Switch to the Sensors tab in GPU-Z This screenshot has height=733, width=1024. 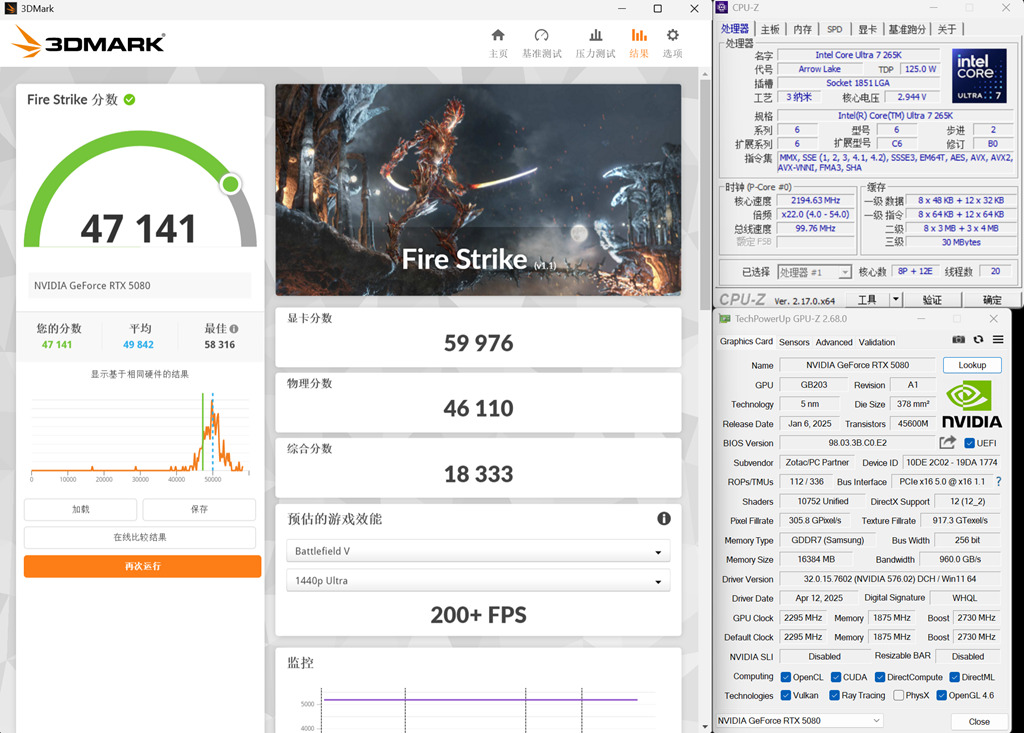[x=794, y=342]
